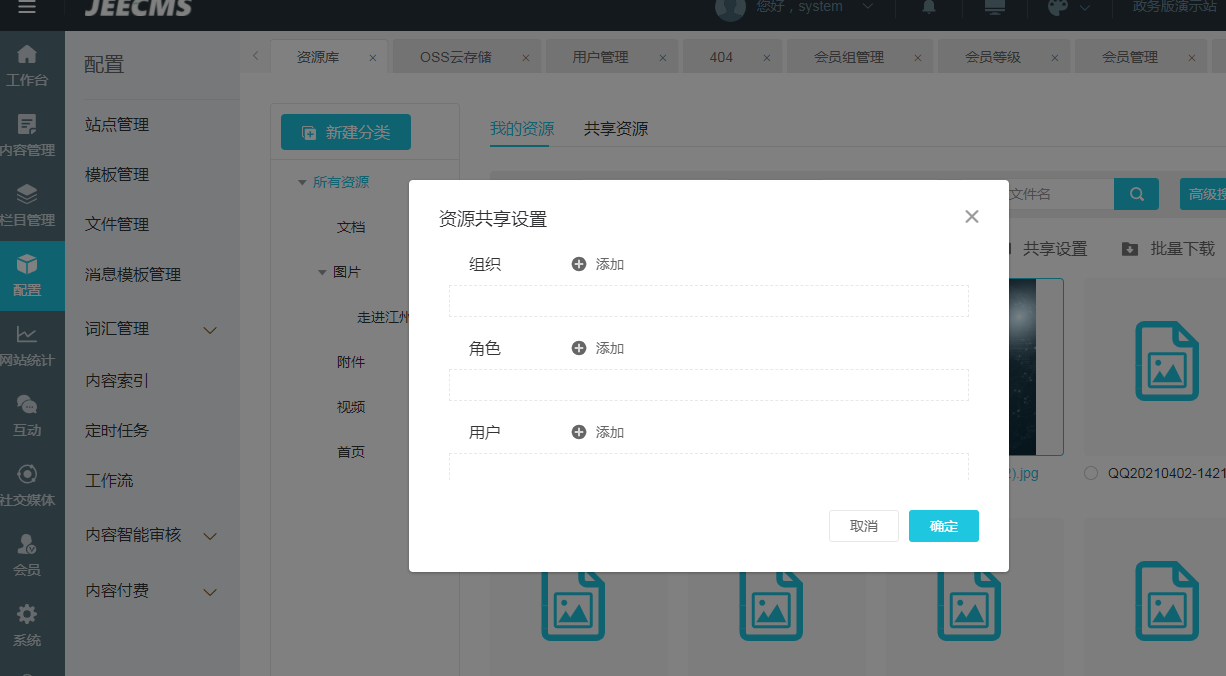
Task: Open 内容管理 in the sidebar
Action: [27, 135]
